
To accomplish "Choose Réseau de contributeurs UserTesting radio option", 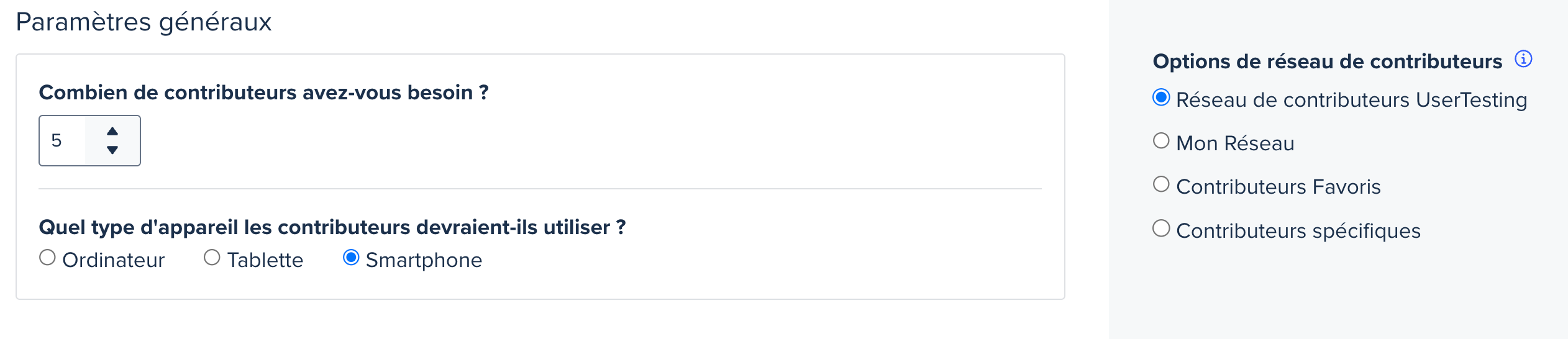I will (1161, 97).
